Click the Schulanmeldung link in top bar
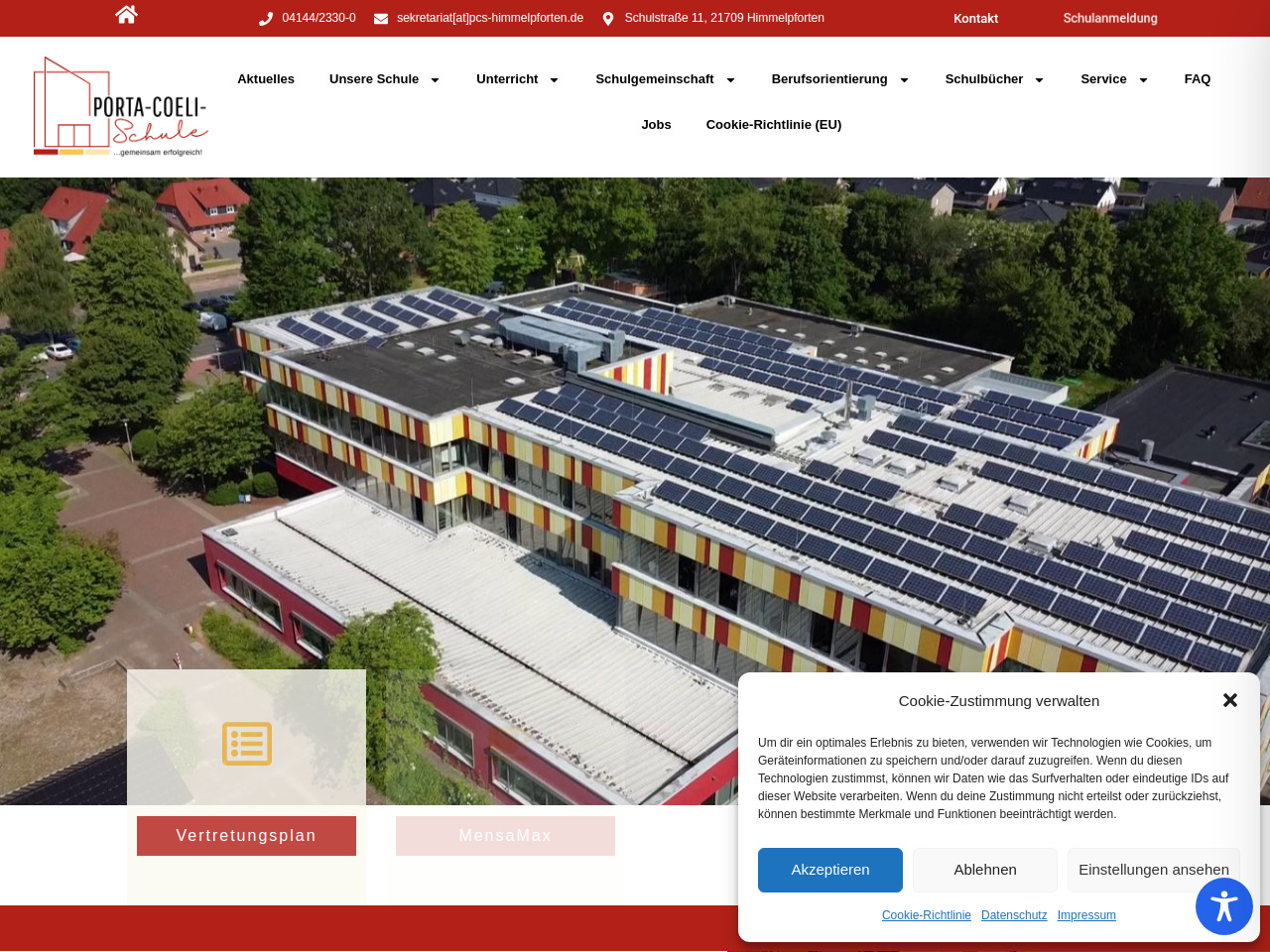Image resolution: width=1270 pixels, height=952 pixels. (1109, 19)
